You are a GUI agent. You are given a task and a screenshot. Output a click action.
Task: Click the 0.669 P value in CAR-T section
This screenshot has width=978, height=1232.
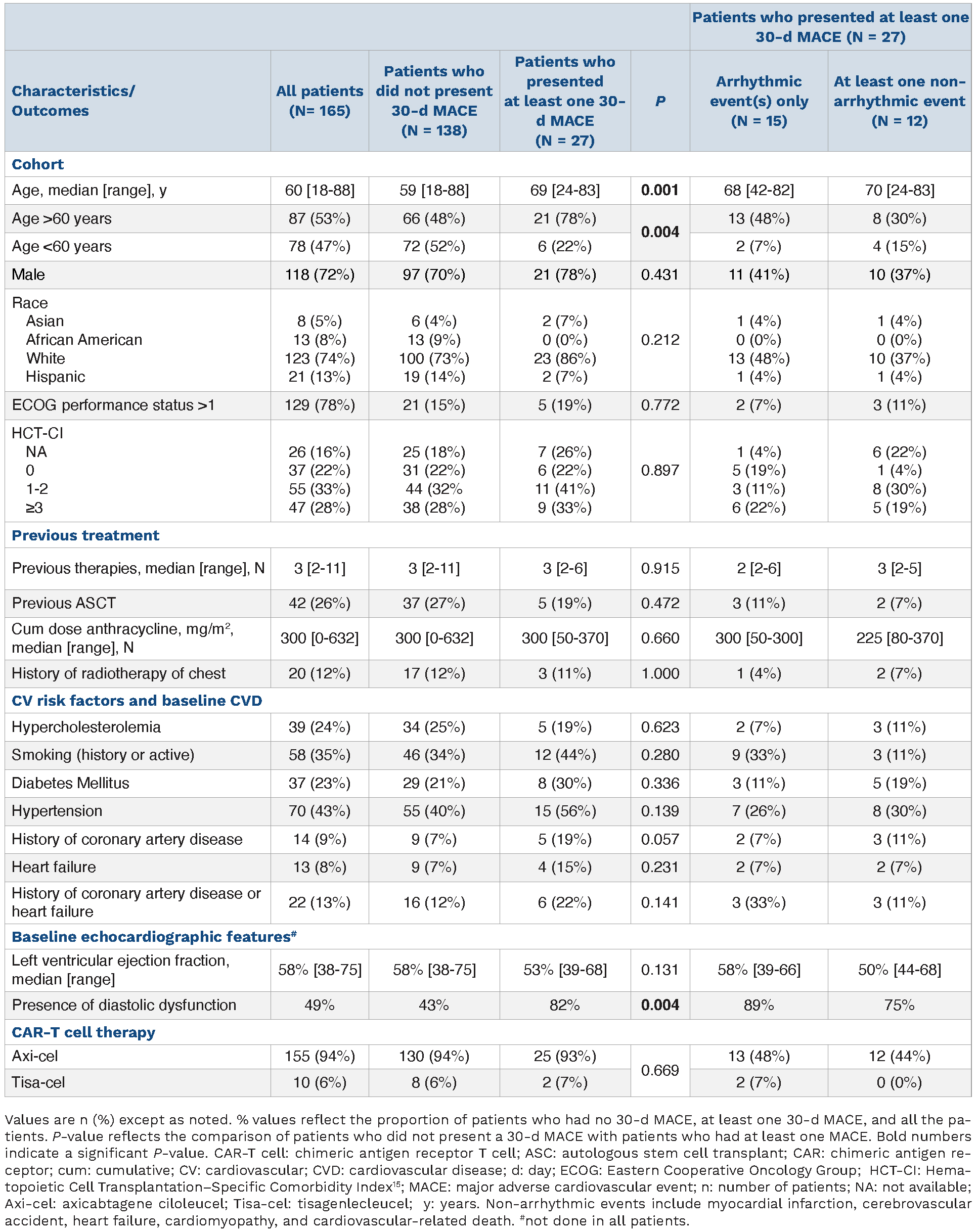[x=659, y=1070]
